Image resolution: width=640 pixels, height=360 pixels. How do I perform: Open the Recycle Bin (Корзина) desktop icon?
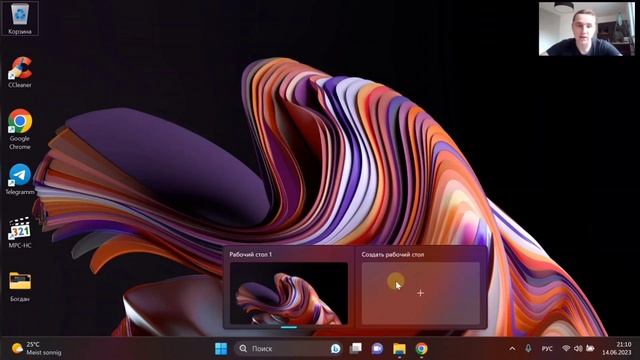(x=20, y=18)
